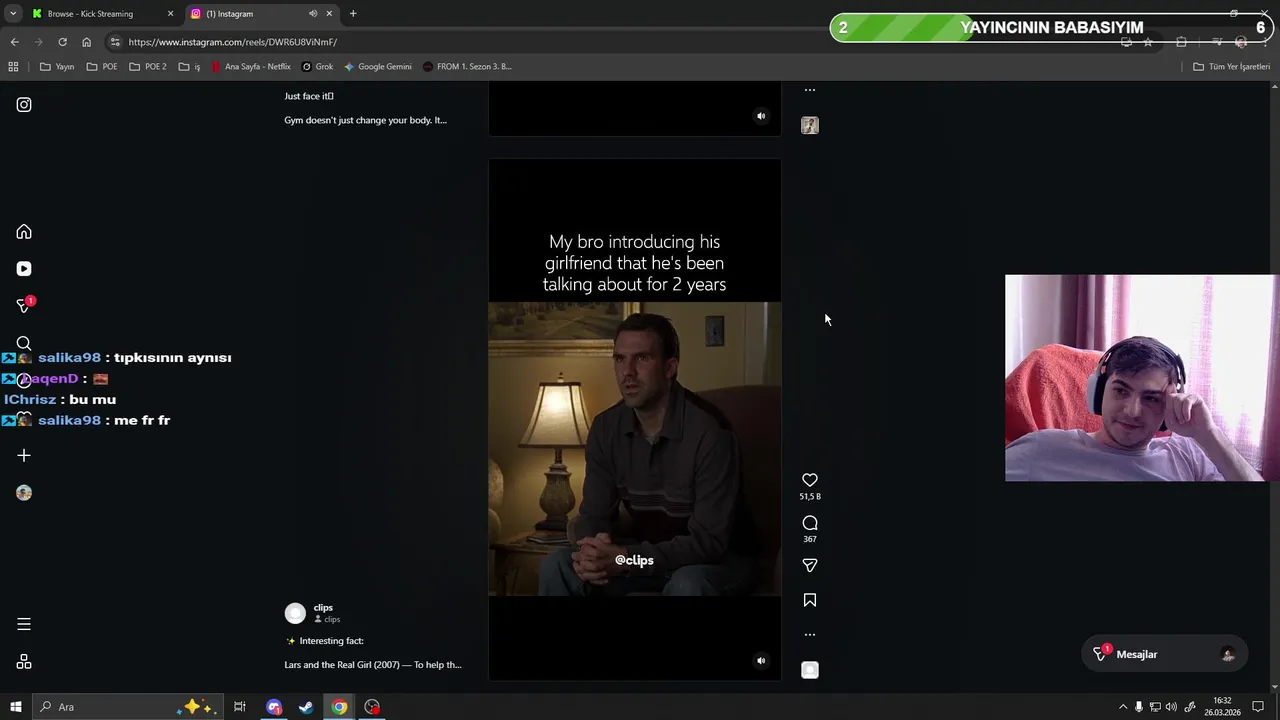Open the iş bookmarks folder
1280x720 pixels.
click(x=190, y=67)
